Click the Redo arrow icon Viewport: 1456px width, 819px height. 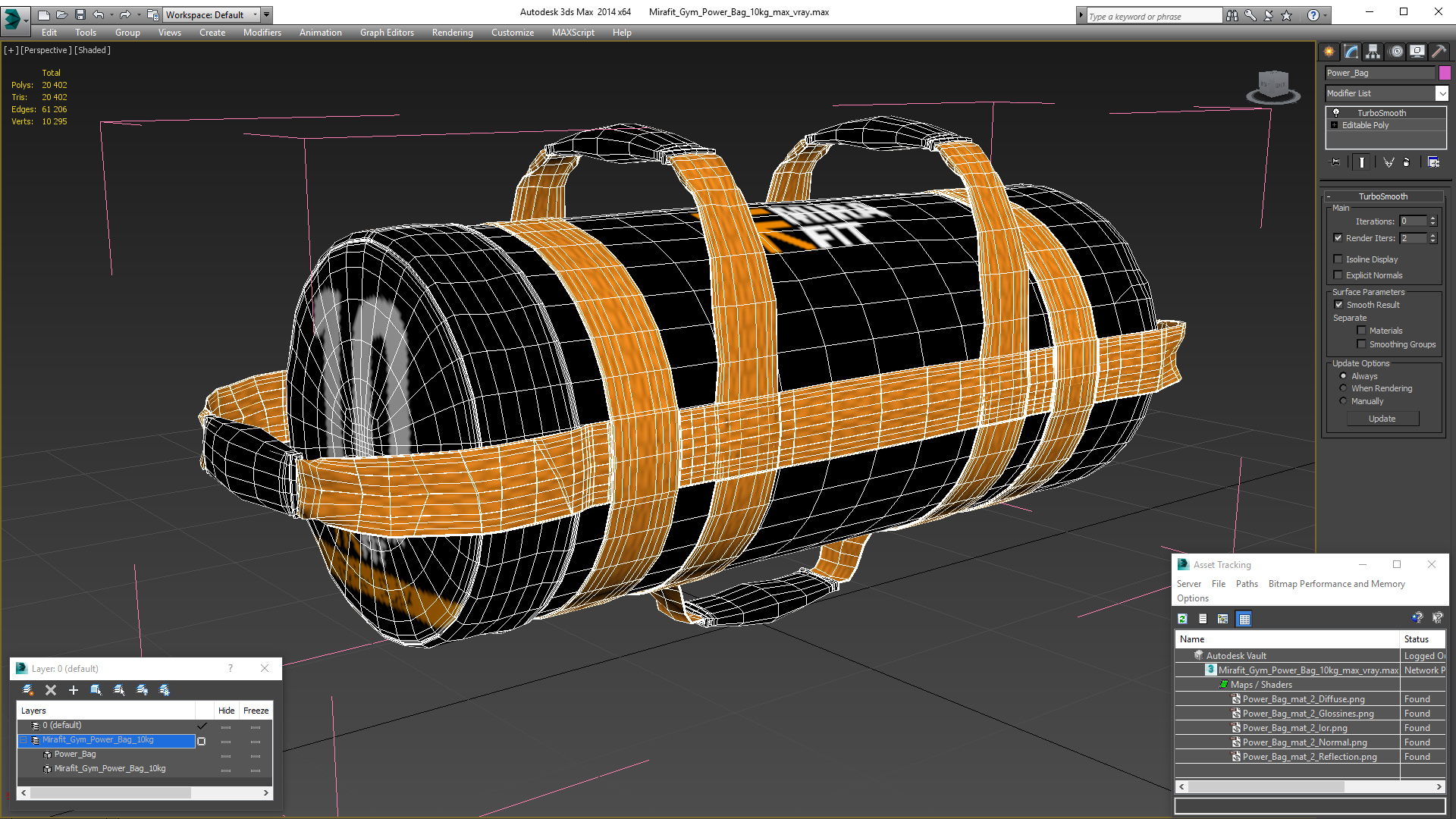pyautogui.click(x=125, y=14)
